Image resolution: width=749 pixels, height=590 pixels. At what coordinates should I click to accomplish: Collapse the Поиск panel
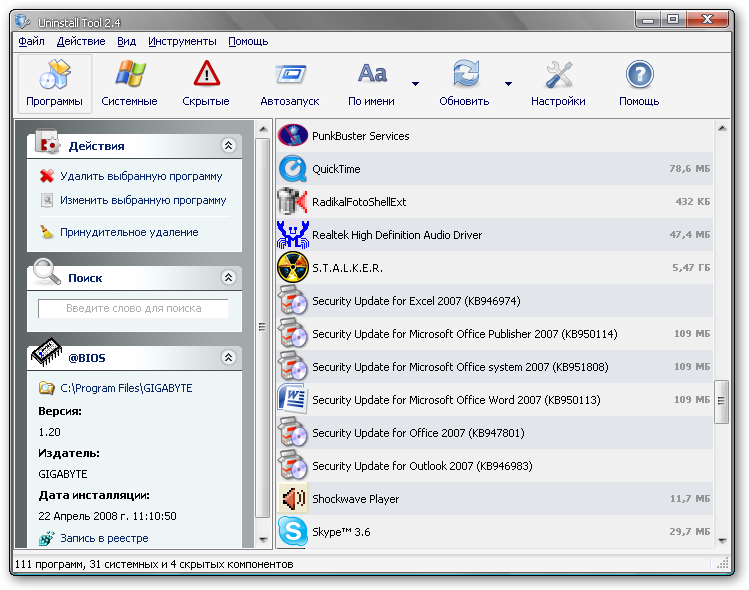coord(228,278)
